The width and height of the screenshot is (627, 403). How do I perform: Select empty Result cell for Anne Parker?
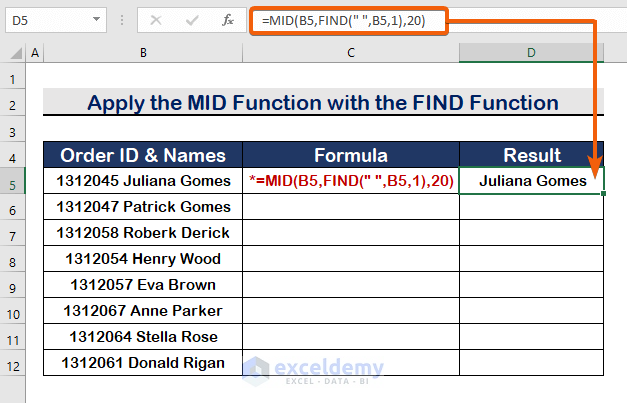pos(531,311)
